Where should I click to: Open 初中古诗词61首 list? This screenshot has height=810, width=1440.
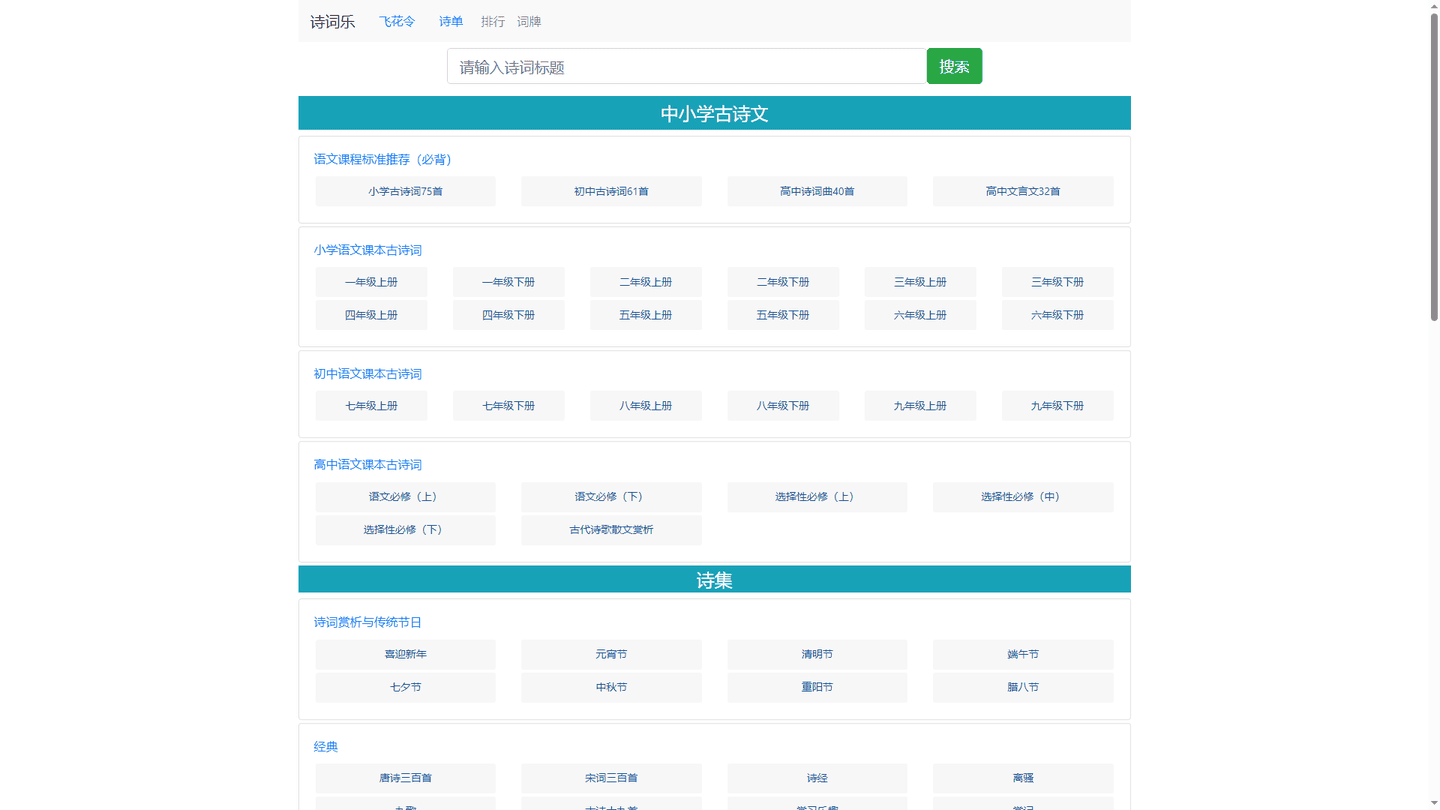coord(611,191)
